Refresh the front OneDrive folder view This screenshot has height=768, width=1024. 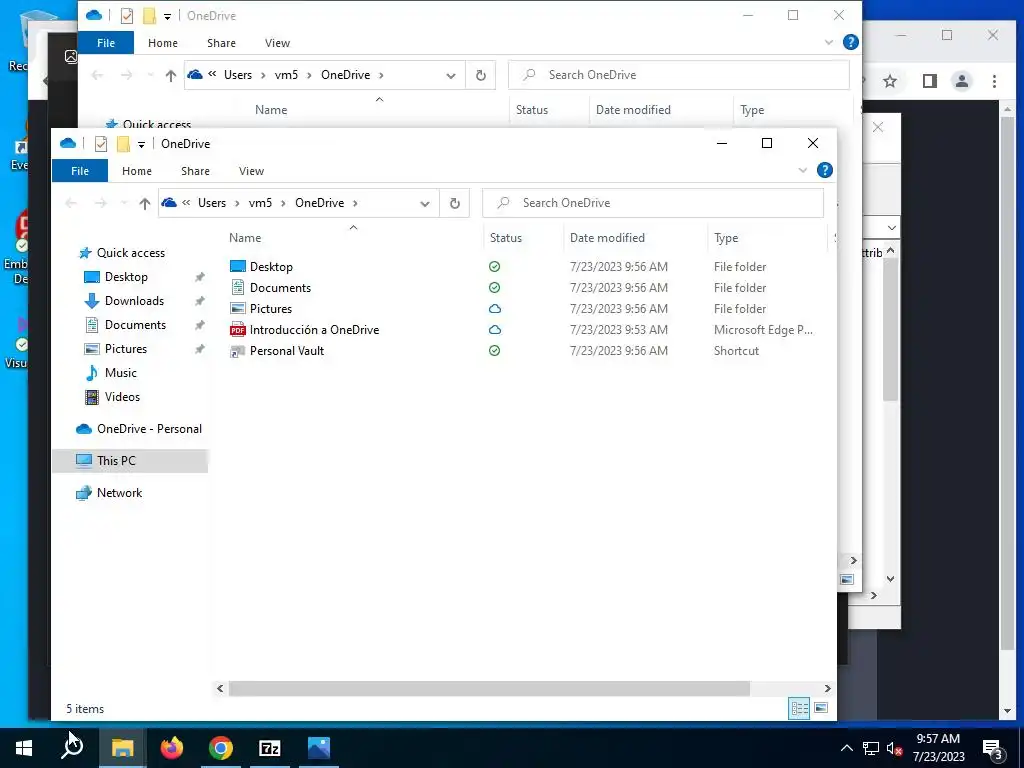(455, 203)
